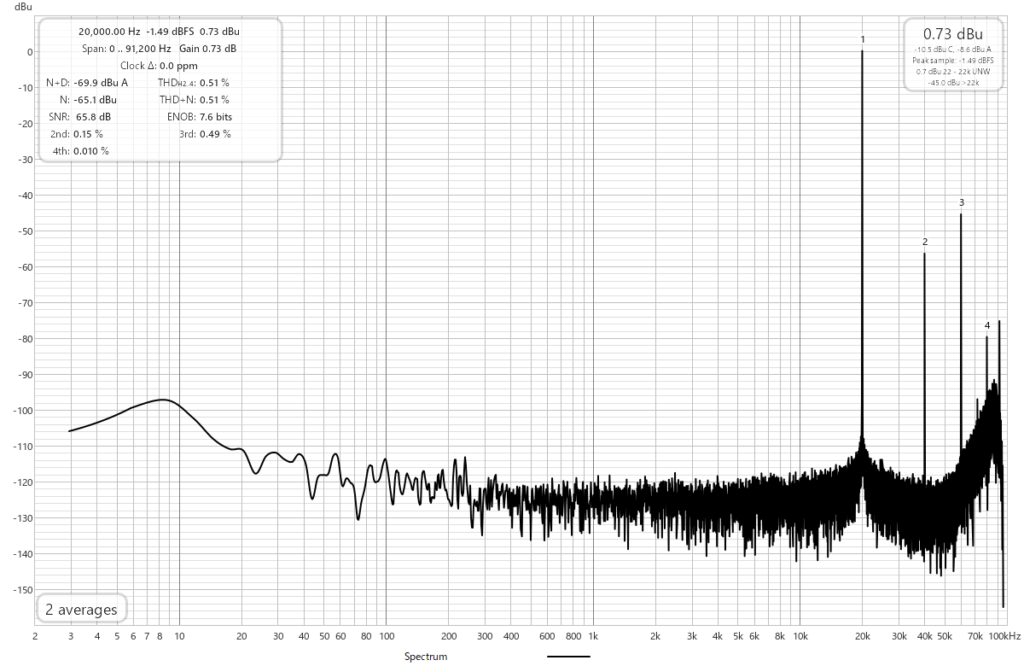The width and height of the screenshot is (1024, 666).
Task: Click the THD+N 0.51 % value
Action: coord(214,99)
